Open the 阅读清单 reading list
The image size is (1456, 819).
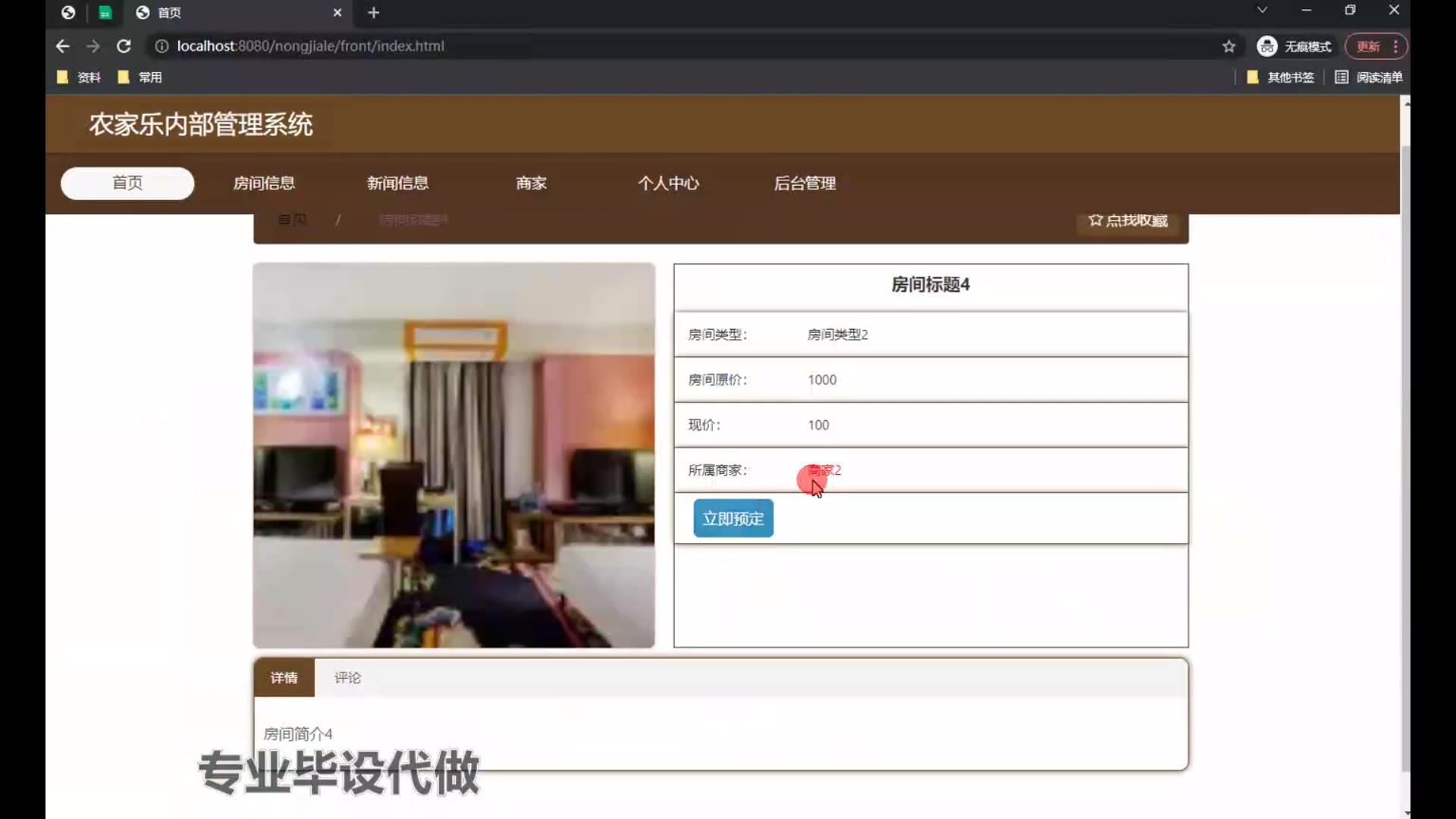(1369, 77)
